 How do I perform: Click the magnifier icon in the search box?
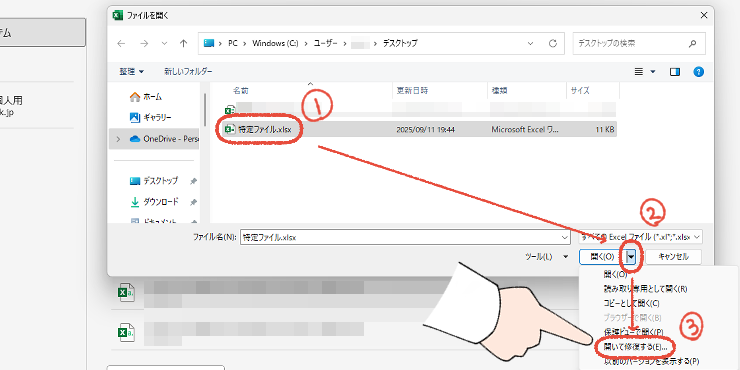(x=692, y=43)
